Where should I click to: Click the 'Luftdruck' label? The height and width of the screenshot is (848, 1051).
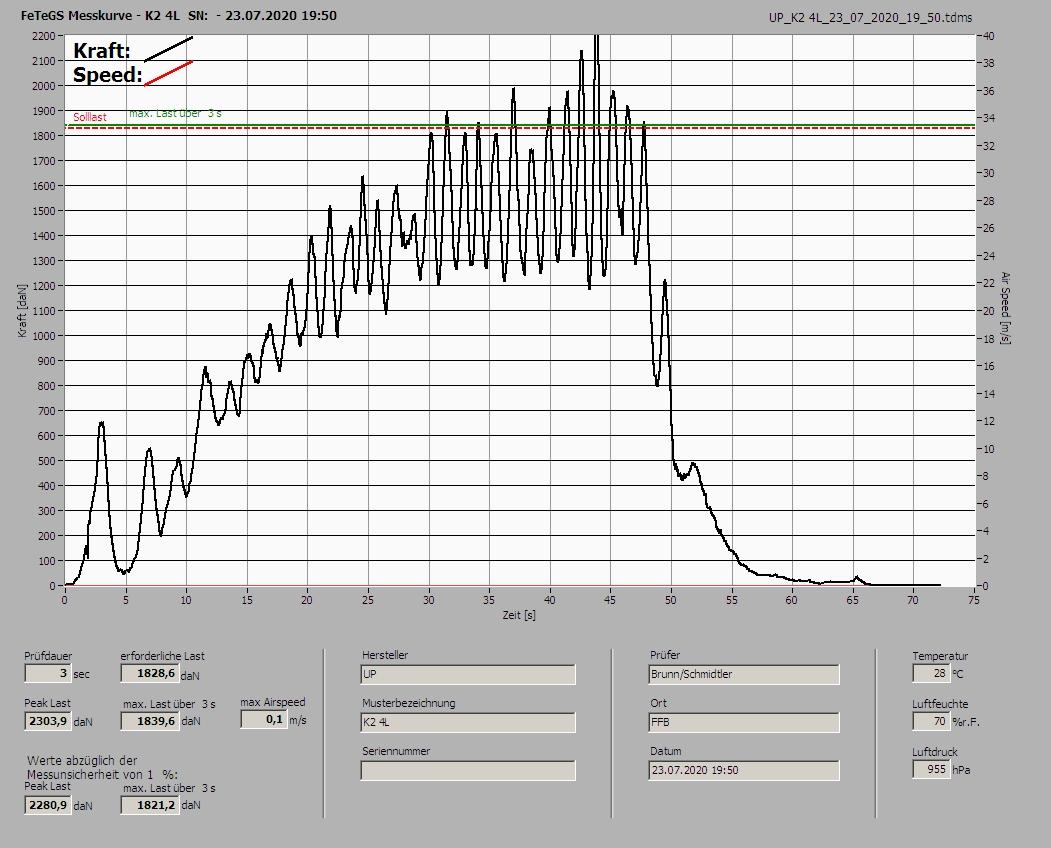[x=934, y=752]
